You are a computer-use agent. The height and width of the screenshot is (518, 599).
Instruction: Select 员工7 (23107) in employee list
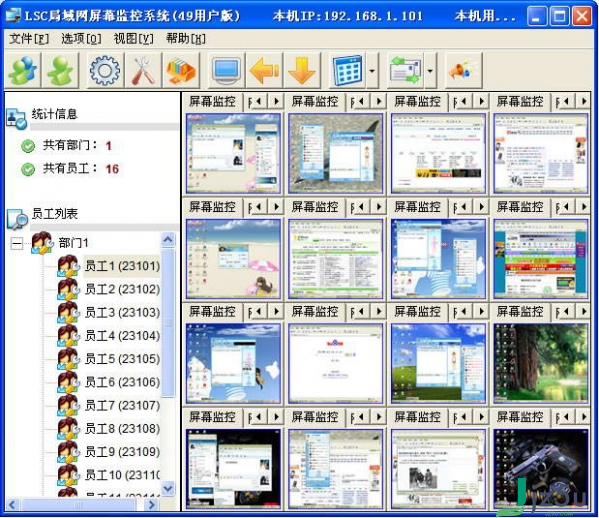[122, 405]
